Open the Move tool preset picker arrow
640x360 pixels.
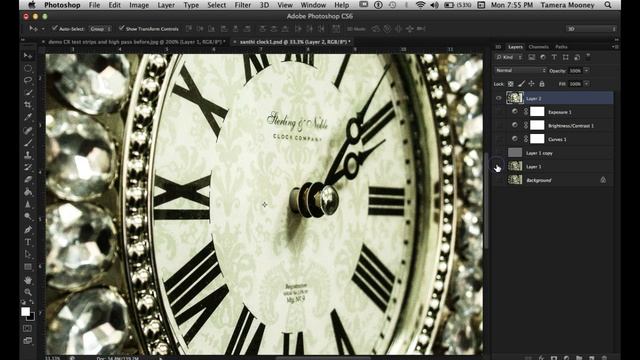42,29
